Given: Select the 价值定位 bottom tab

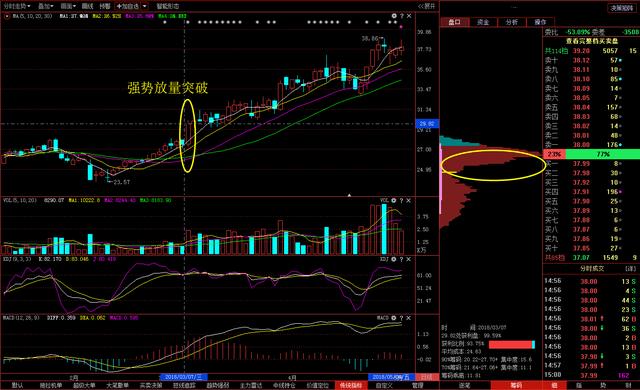Looking at the screenshot, I should (318, 385).
